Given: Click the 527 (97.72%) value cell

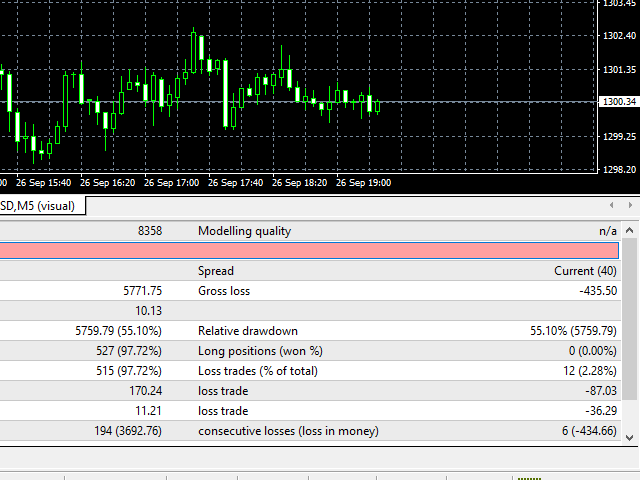Looking at the screenshot, I should click(x=129, y=351).
